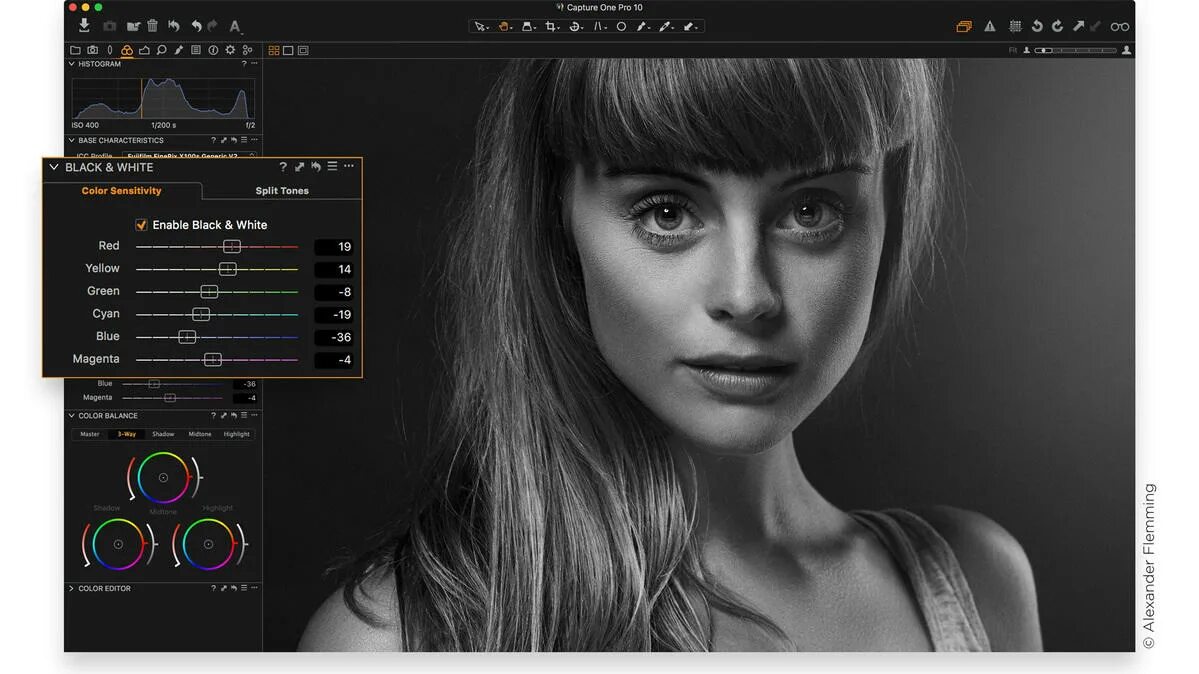
Task: Click the Cyan value field showing -19
Action: click(x=333, y=314)
